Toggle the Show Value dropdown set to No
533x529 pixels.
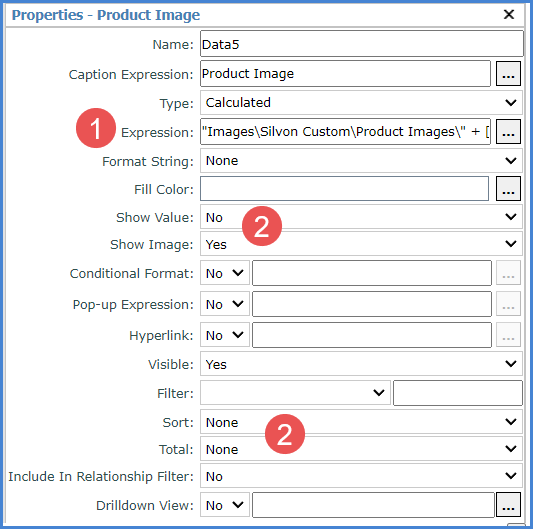click(x=361, y=217)
